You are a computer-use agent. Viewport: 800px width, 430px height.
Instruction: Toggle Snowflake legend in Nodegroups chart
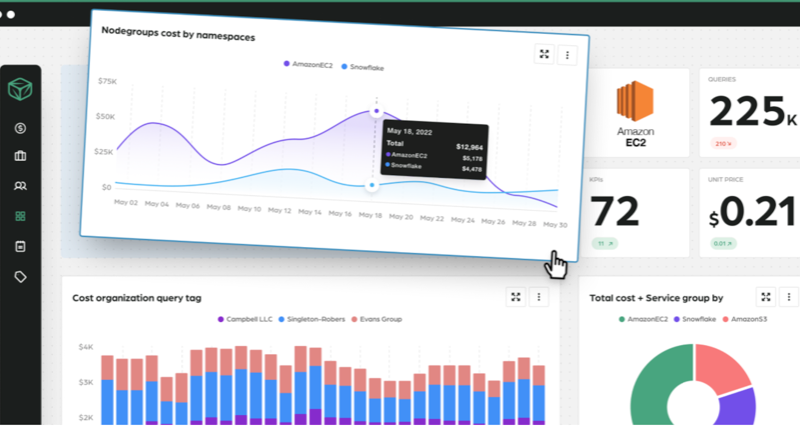tap(363, 67)
